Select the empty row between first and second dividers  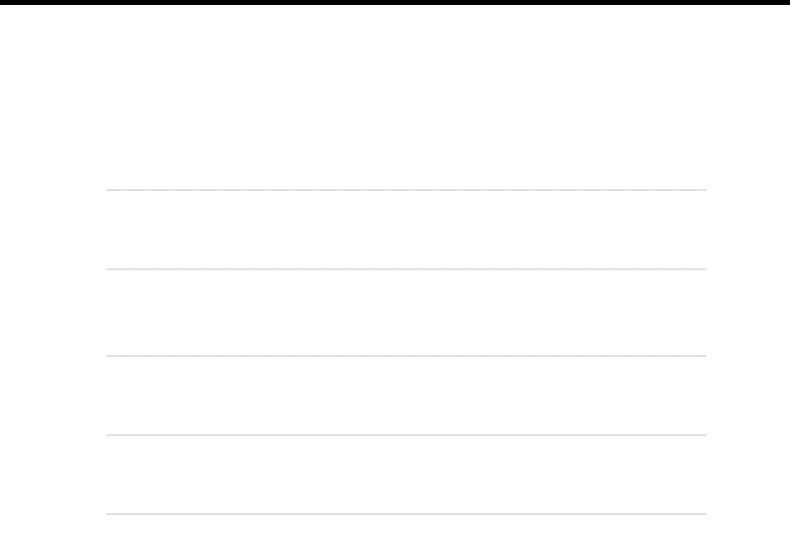tap(406, 229)
